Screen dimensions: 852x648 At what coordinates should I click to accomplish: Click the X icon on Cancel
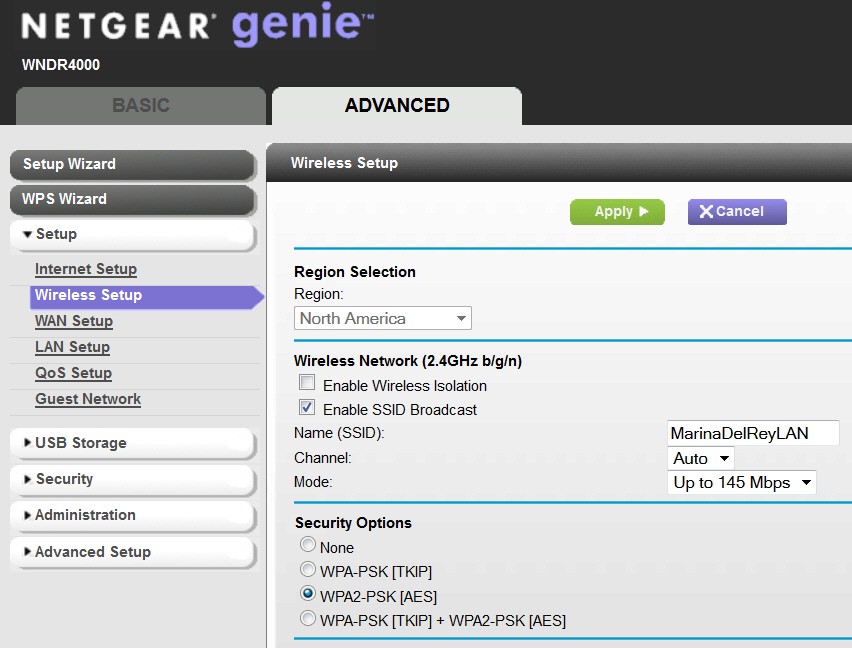706,211
